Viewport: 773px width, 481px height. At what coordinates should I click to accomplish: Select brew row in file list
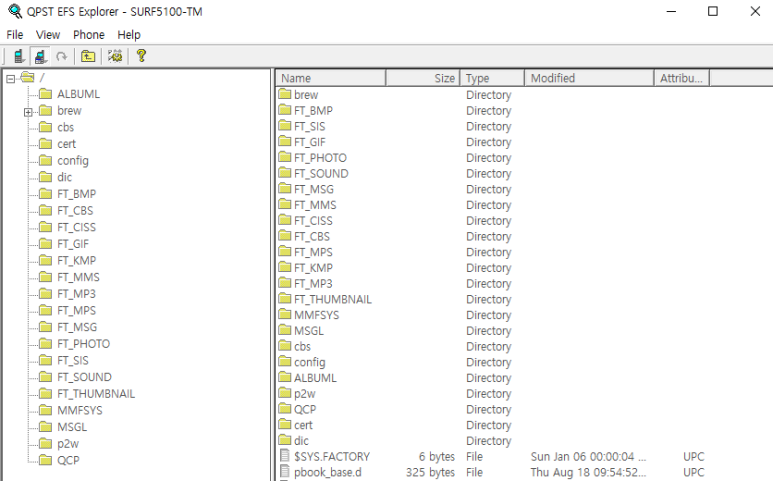(306, 95)
